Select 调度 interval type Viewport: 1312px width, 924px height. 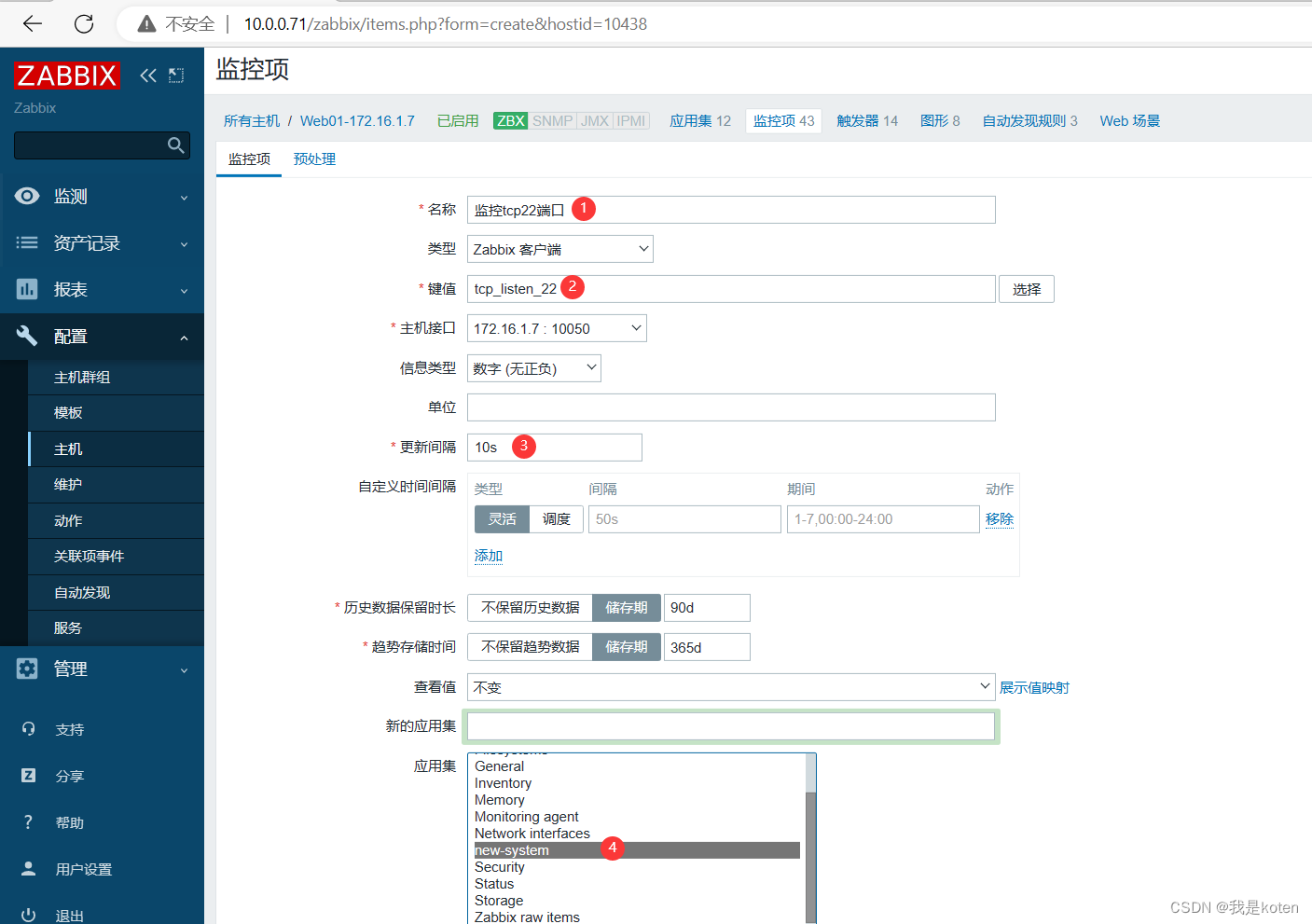point(557,519)
